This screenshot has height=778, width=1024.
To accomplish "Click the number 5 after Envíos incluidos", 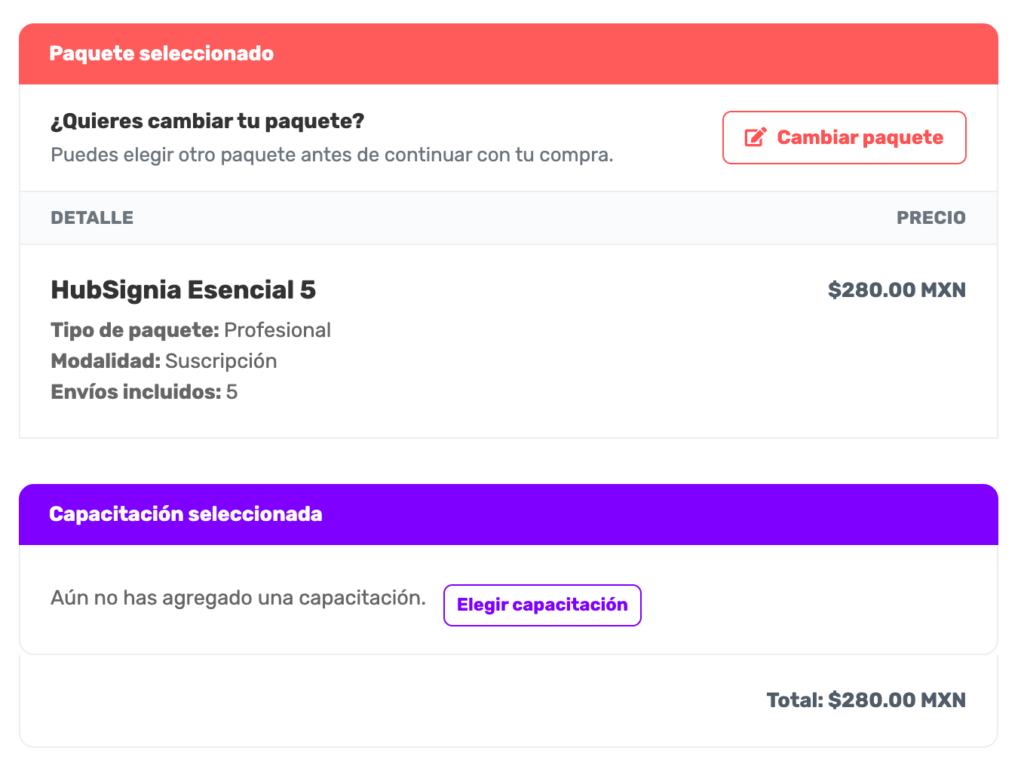I will (232, 392).
